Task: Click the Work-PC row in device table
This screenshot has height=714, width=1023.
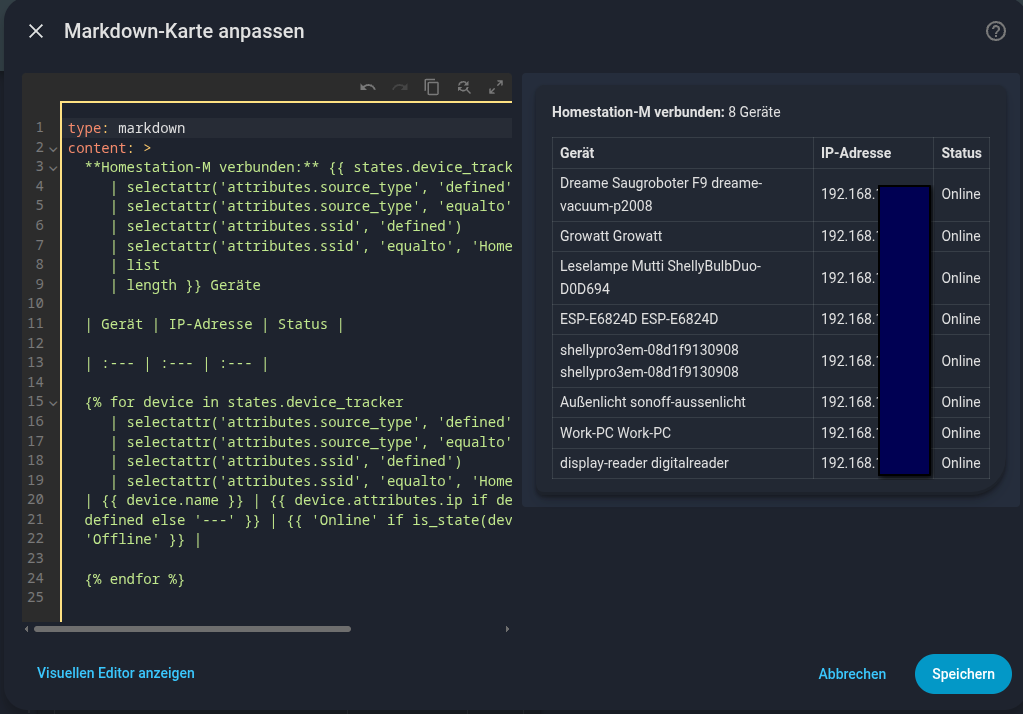Action: (615, 433)
